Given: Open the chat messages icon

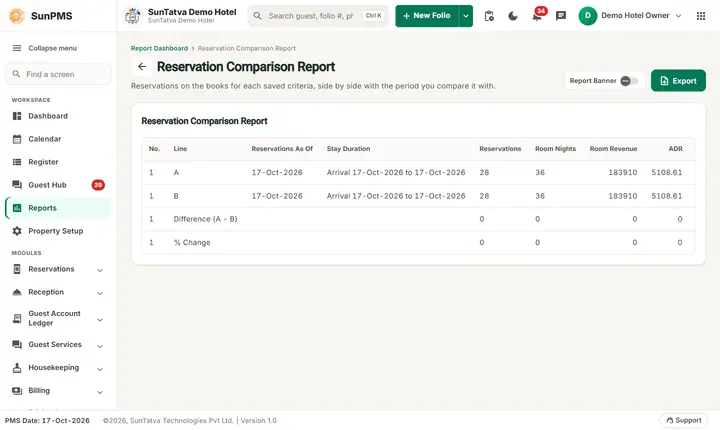Looking at the screenshot, I should pyautogui.click(x=561, y=16).
